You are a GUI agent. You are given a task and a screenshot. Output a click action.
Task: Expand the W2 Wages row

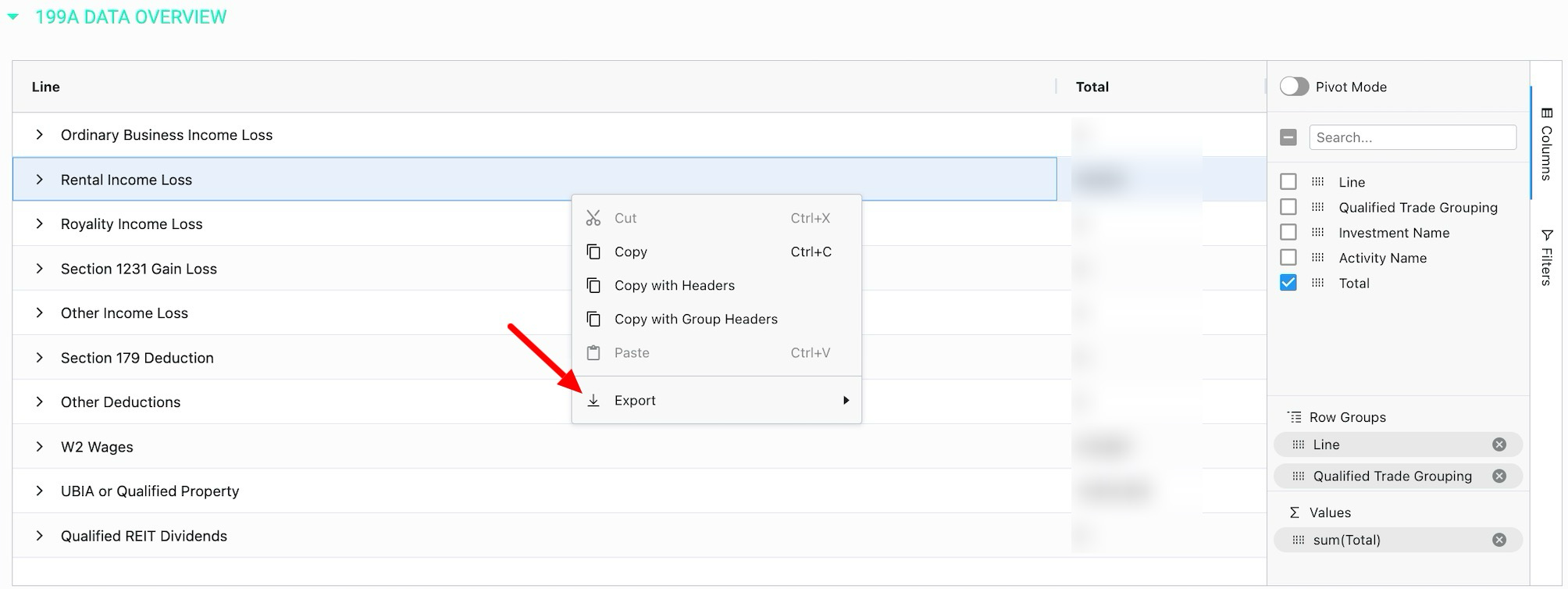pyautogui.click(x=39, y=447)
